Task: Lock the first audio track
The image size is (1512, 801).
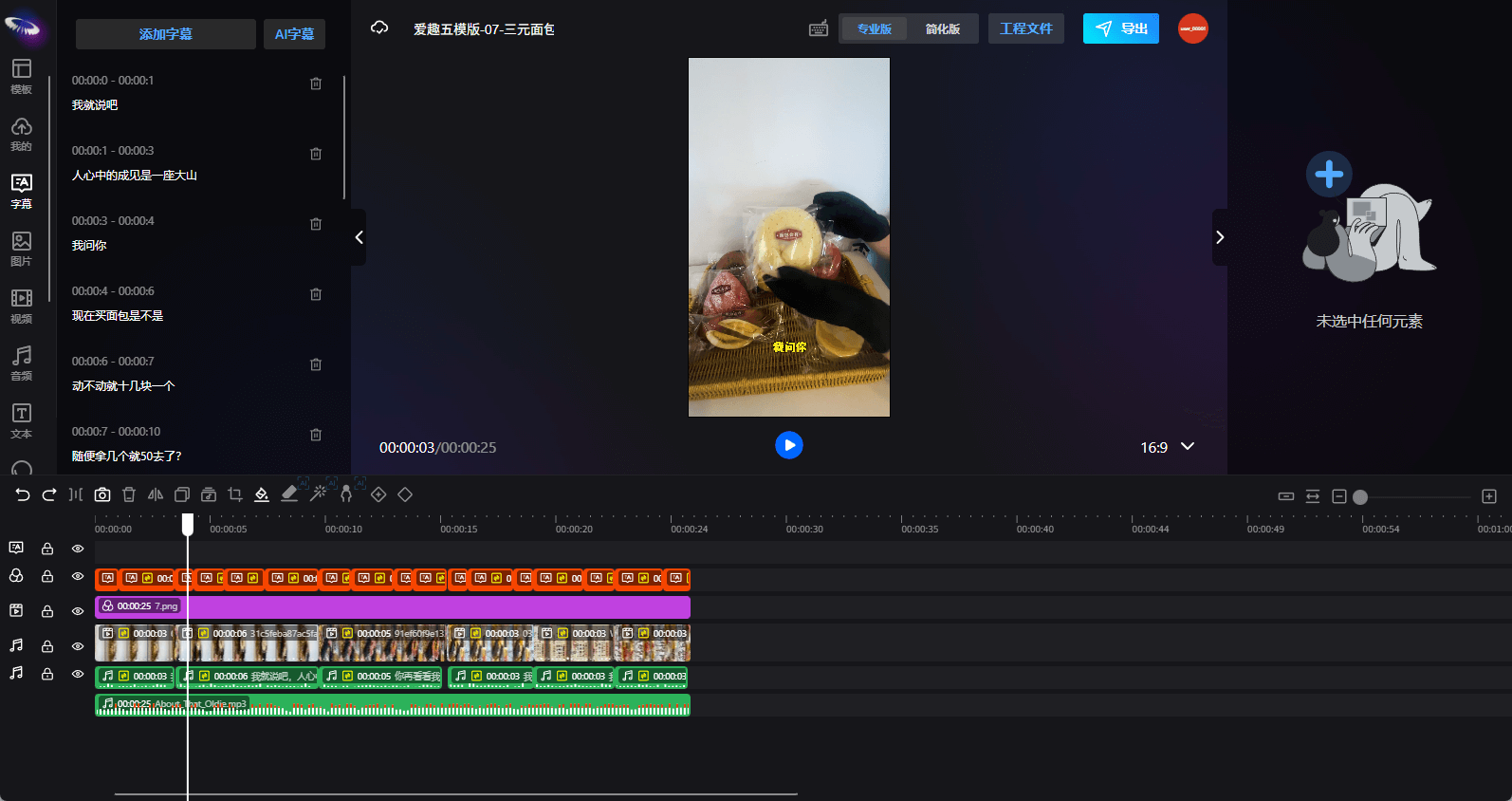Action: click(47, 646)
